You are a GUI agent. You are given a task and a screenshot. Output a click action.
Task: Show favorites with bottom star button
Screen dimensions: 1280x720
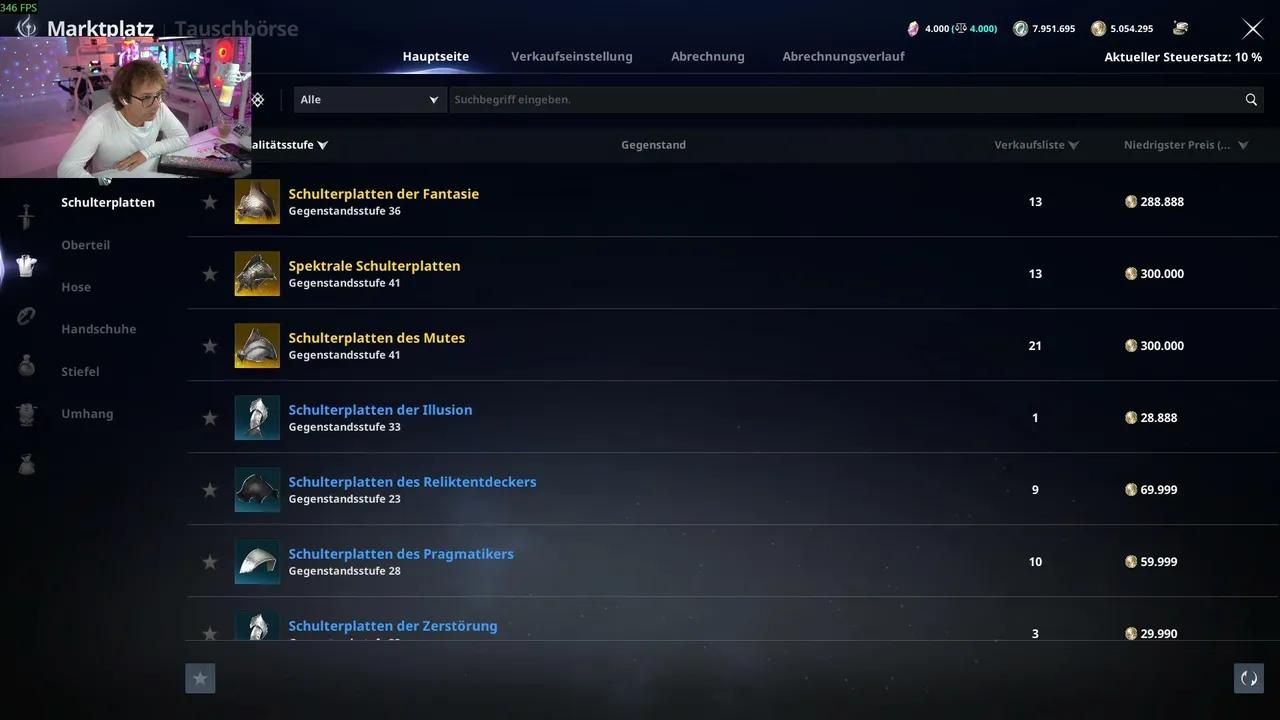click(x=200, y=679)
